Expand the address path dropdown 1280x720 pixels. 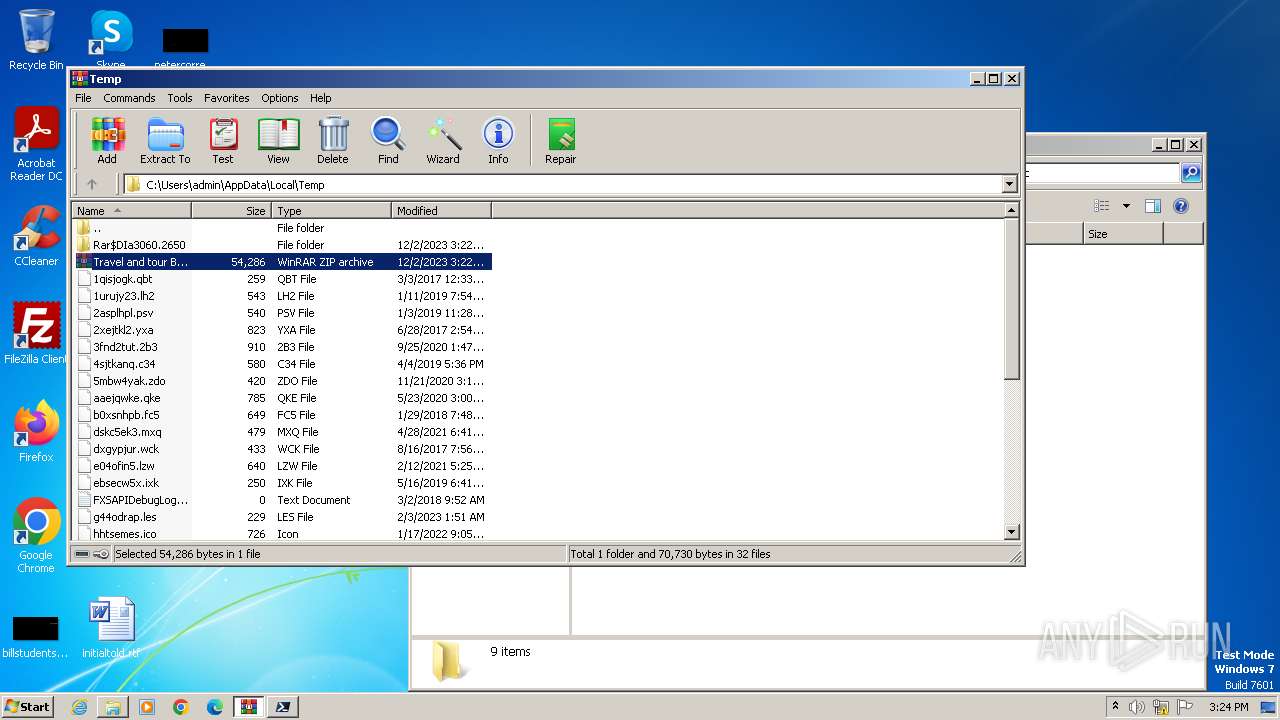[1009, 184]
